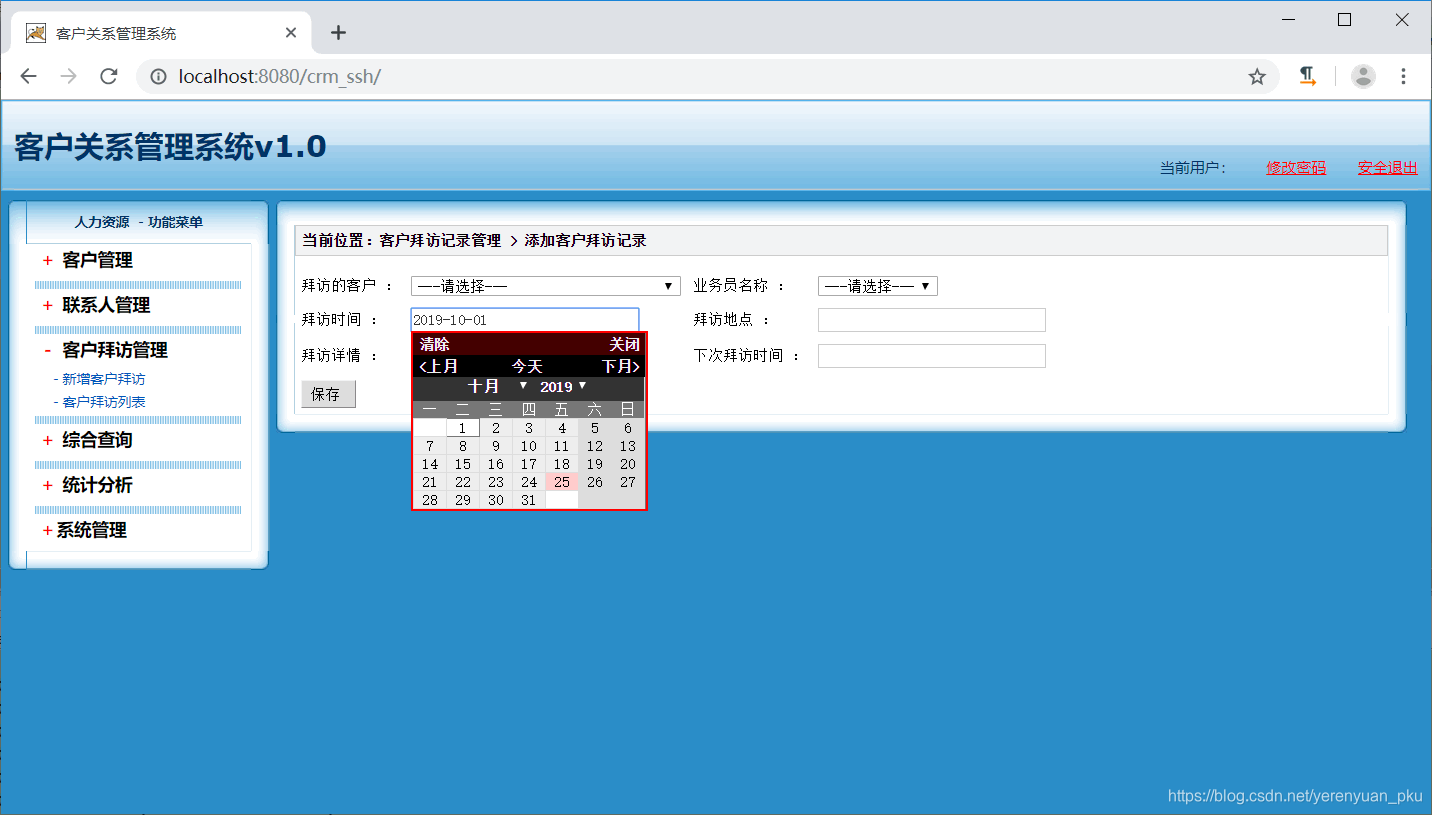
Task: Go to next month with 下月>
Action: (x=620, y=367)
